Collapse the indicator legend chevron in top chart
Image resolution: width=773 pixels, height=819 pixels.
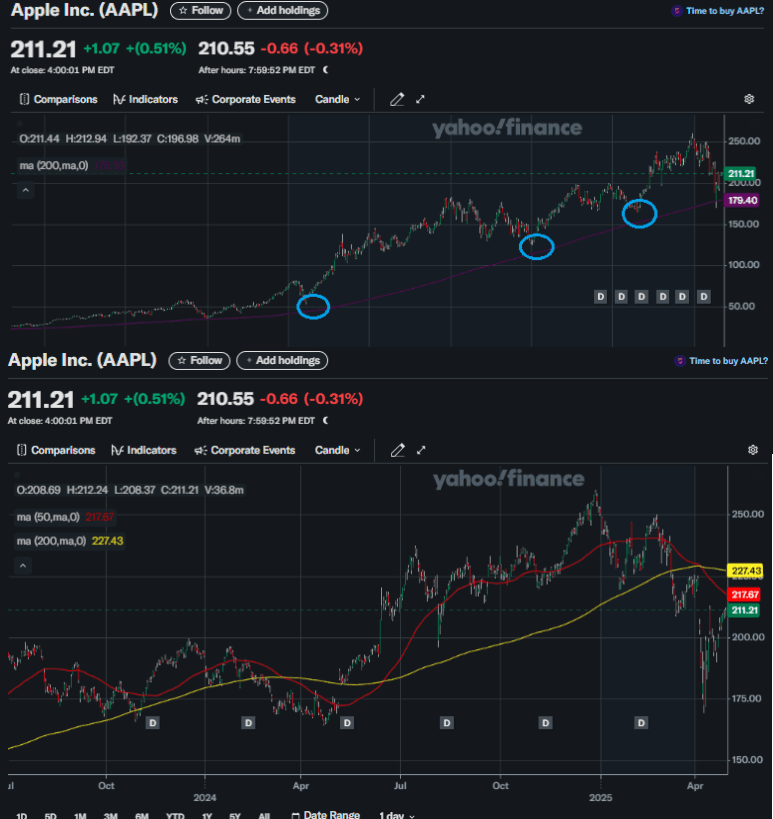(26, 190)
